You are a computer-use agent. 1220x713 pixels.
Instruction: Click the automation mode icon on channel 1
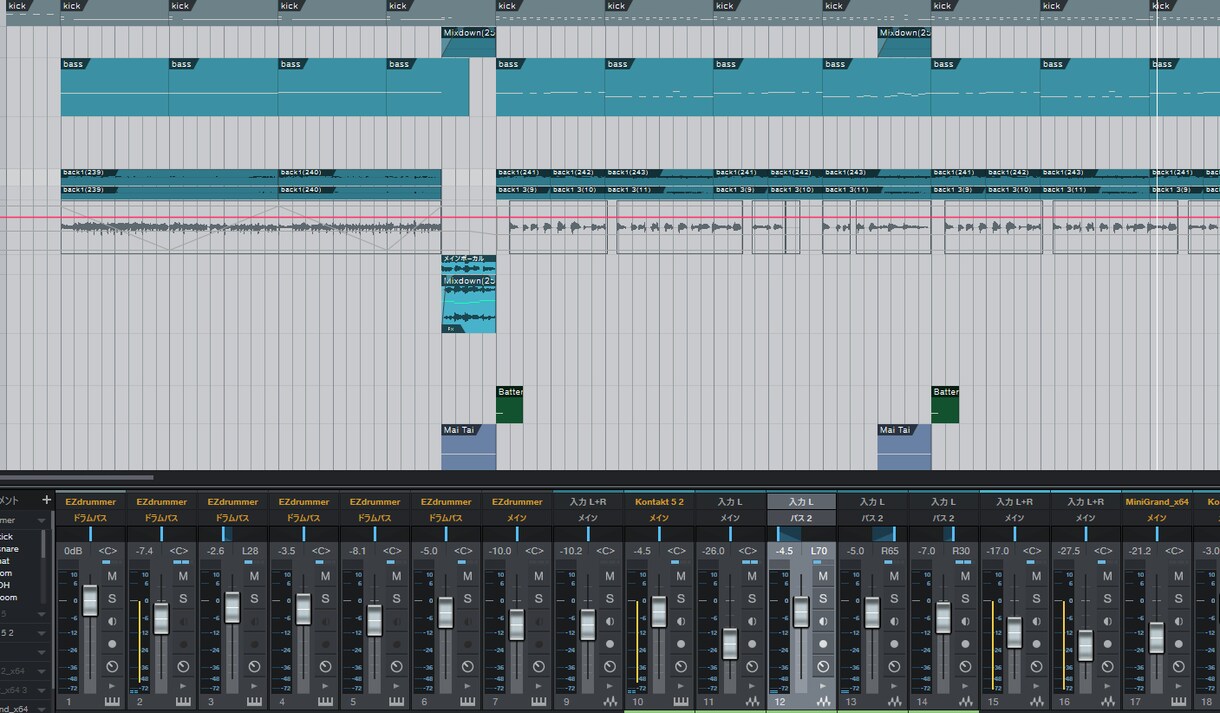pos(112,666)
